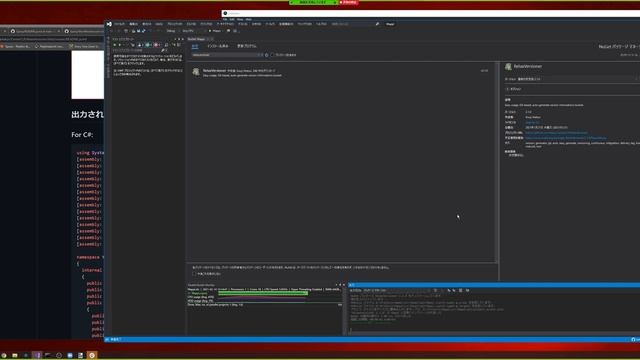The image size is (640, 360).
Task: Toggle the prerelease include checkbox
Action: pyautogui.click(x=272, y=55)
